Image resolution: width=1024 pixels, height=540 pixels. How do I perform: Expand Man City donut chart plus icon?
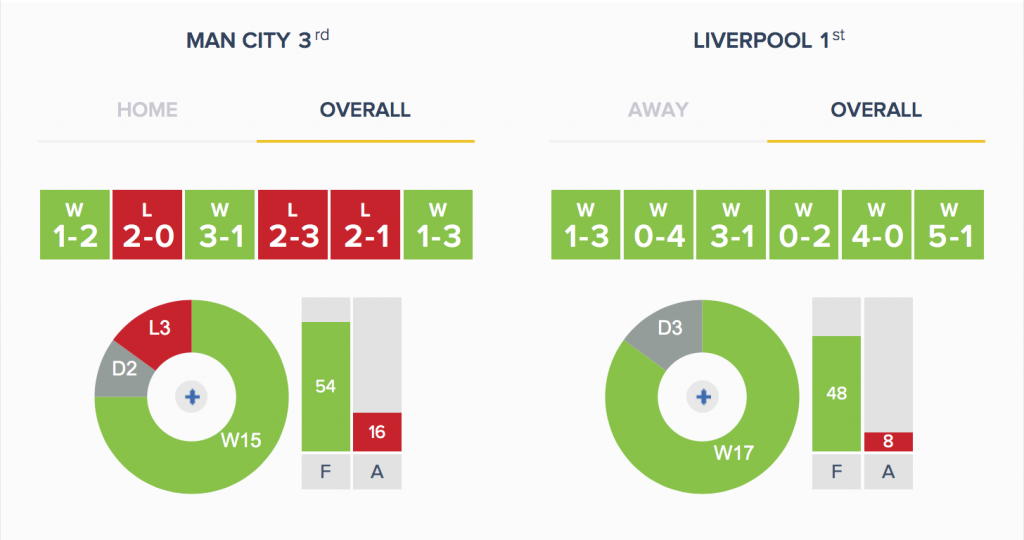point(191,396)
